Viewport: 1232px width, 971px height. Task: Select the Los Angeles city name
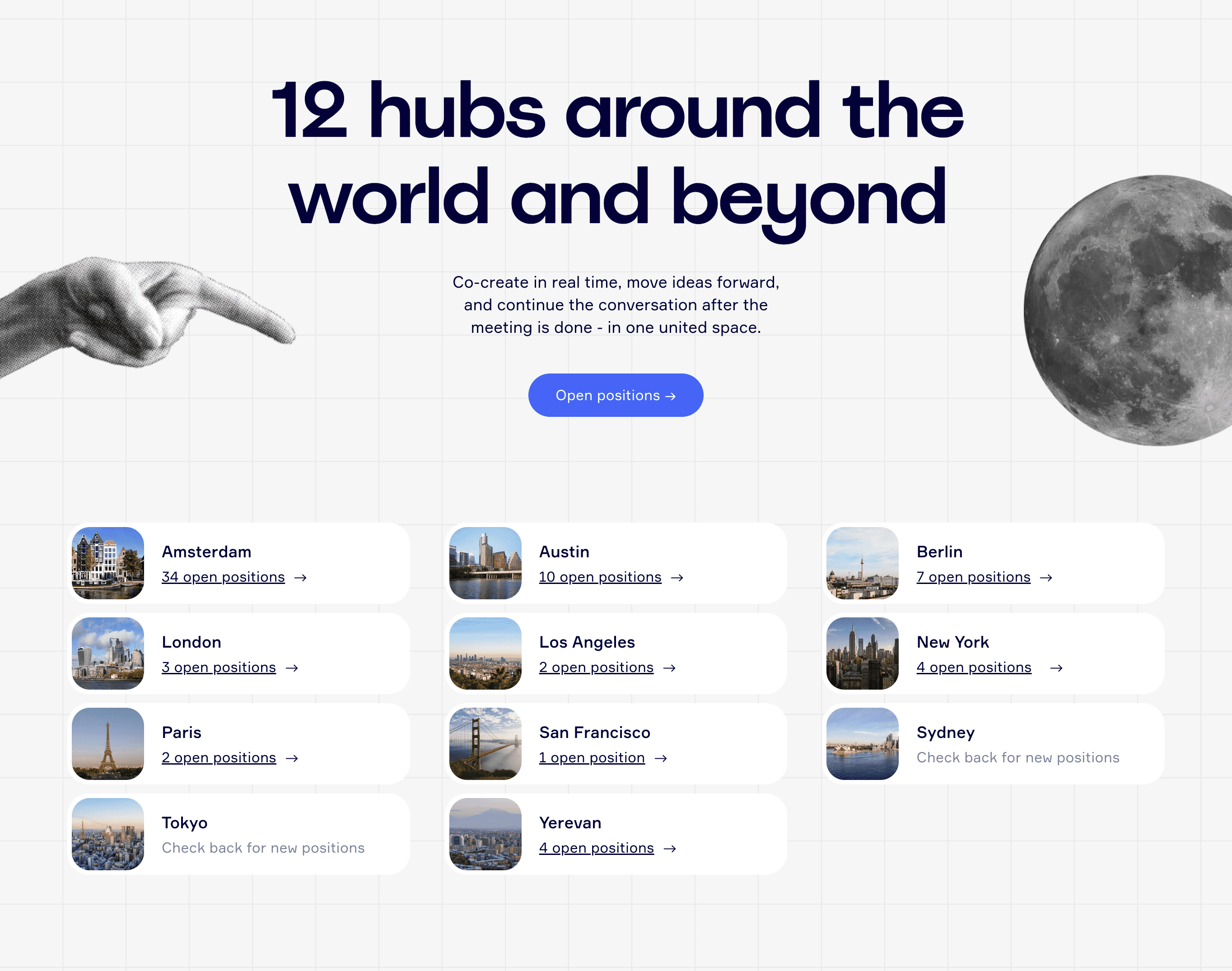tap(587, 642)
